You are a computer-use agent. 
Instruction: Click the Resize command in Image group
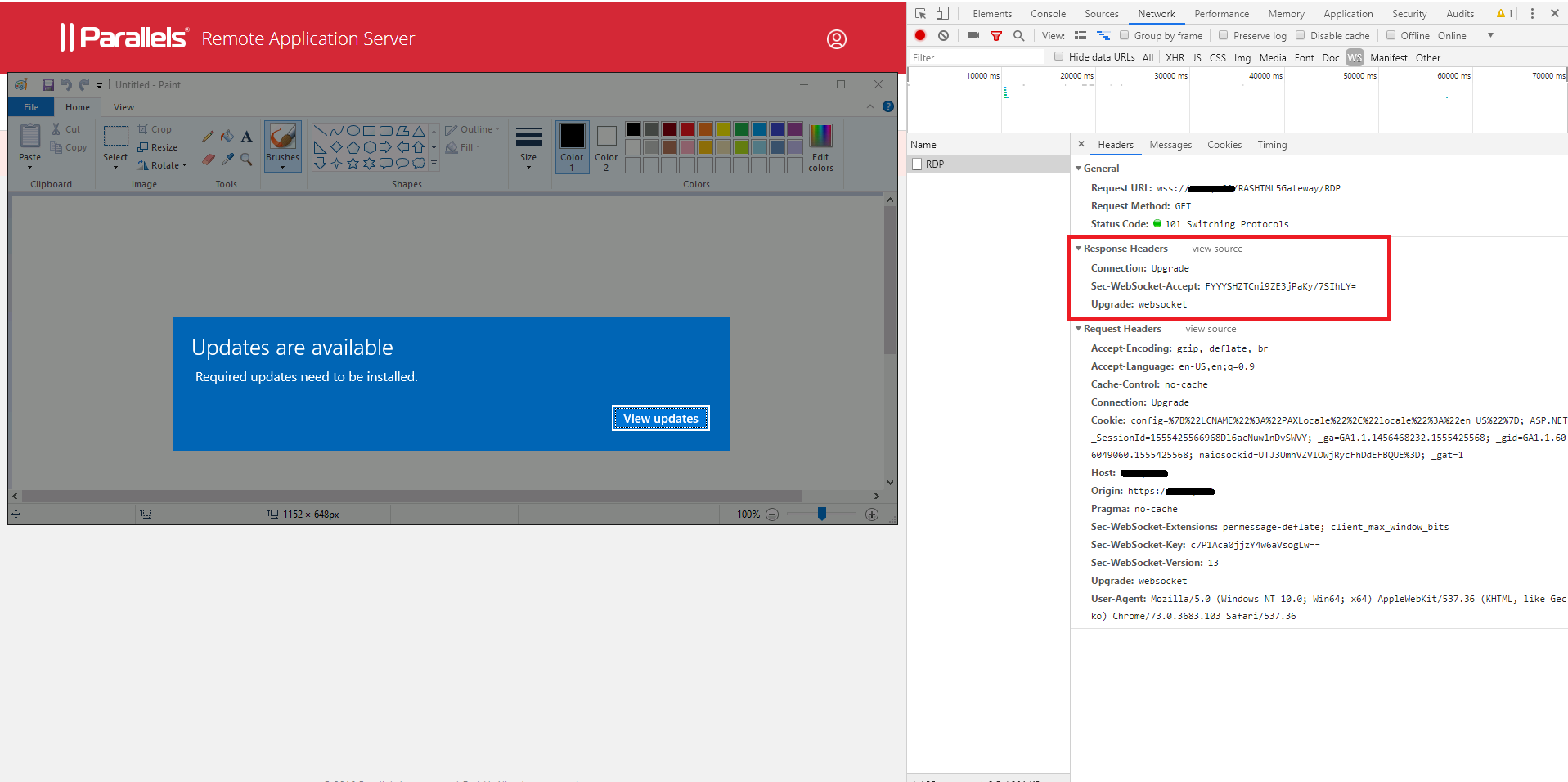(x=158, y=147)
